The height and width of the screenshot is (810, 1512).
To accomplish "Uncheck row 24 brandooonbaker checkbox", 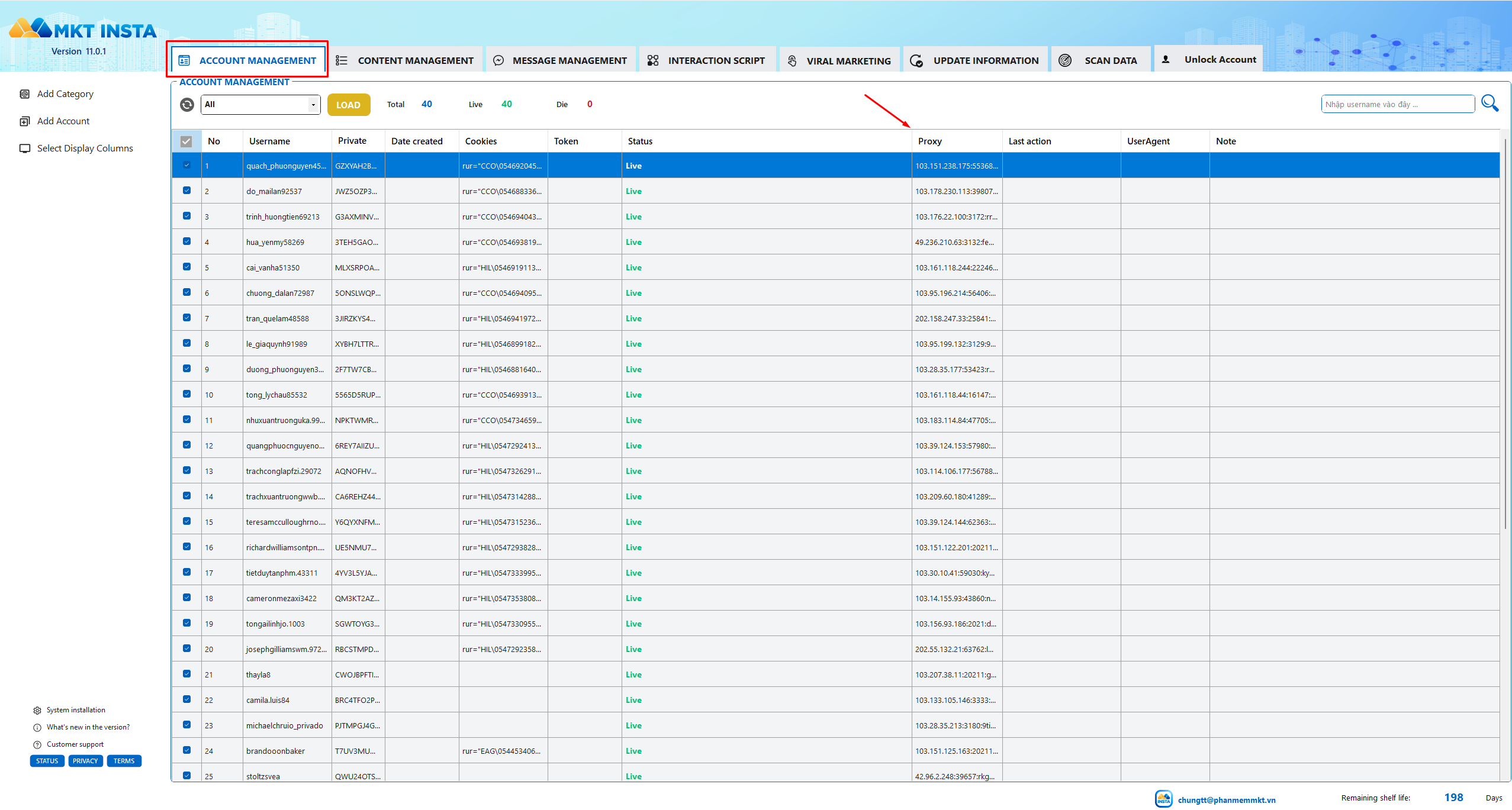I will [x=186, y=750].
